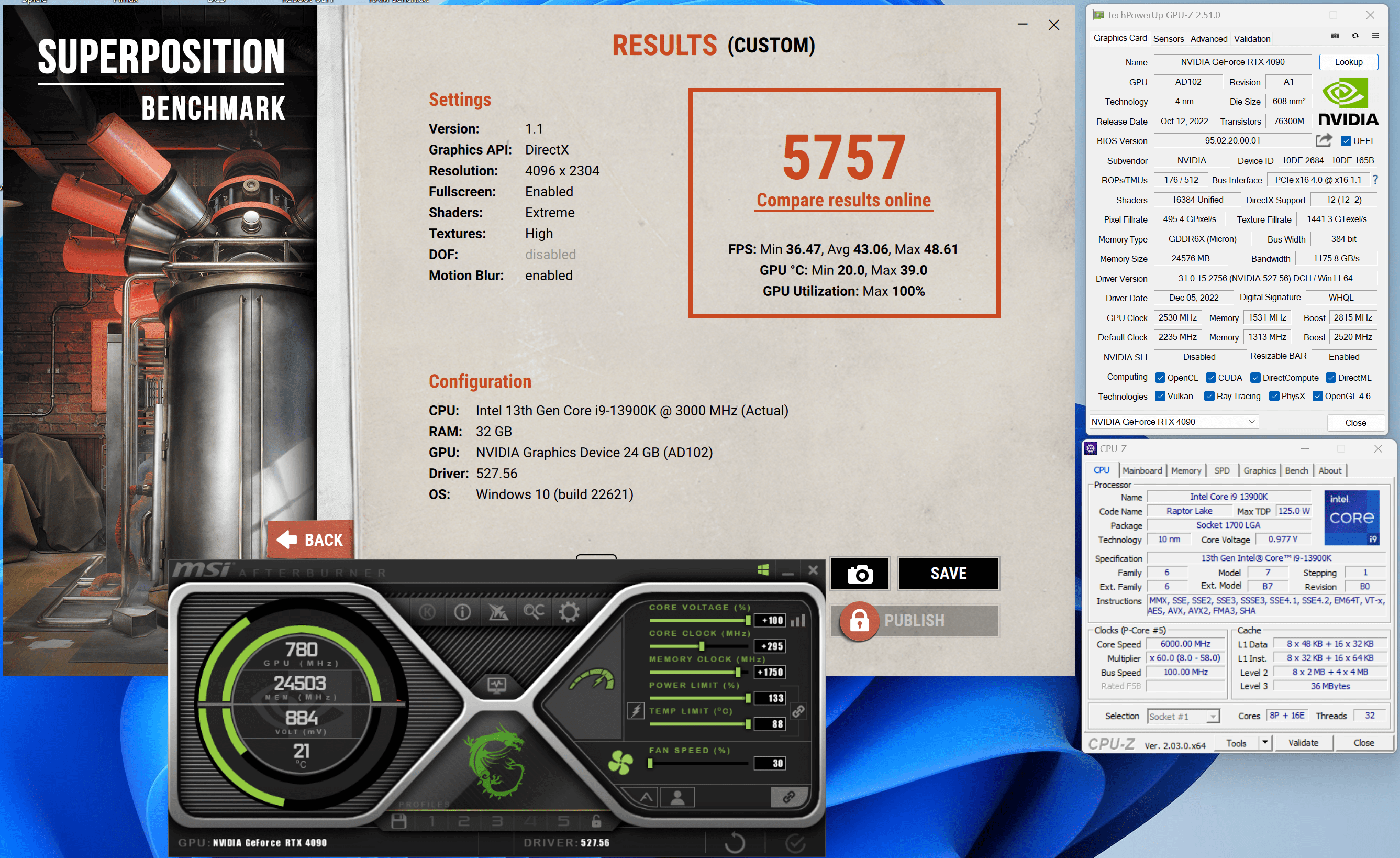
Task: Toggle the Ray Tracing checkbox
Action: coord(1209,397)
